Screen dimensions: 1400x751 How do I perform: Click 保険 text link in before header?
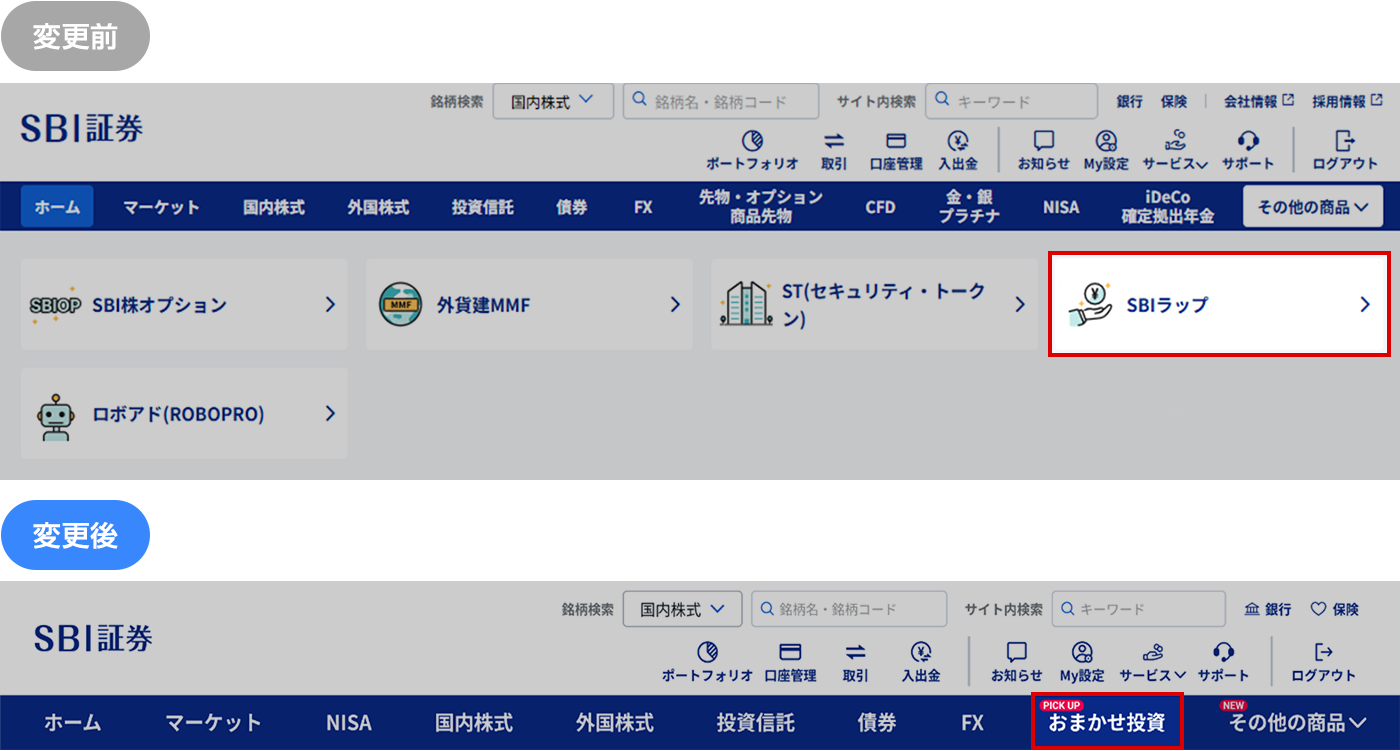click(x=1174, y=101)
